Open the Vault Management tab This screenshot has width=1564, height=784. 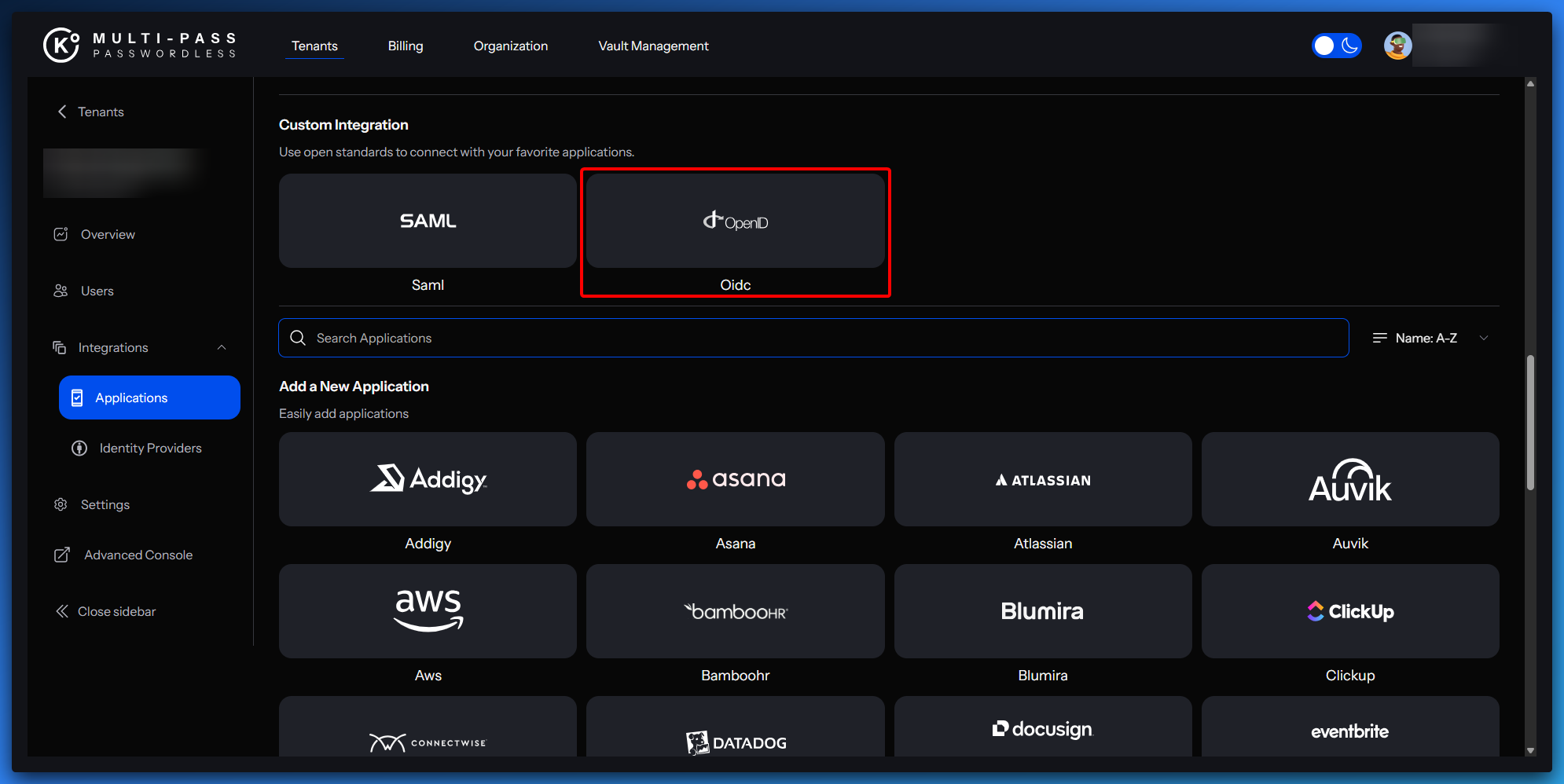653,46
